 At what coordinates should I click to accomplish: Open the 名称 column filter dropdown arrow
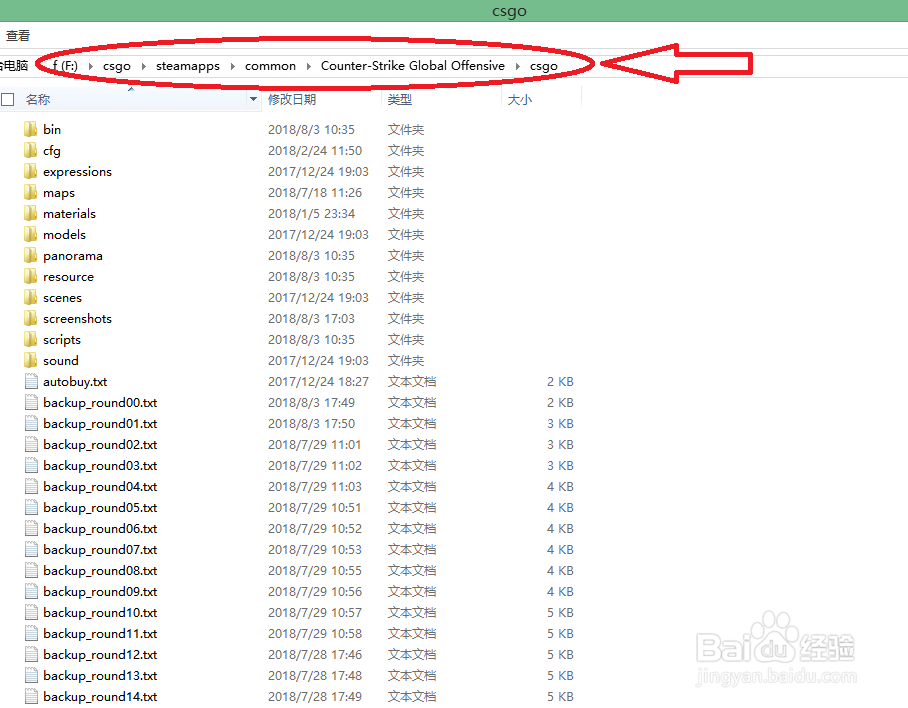(x=253, y=100)
